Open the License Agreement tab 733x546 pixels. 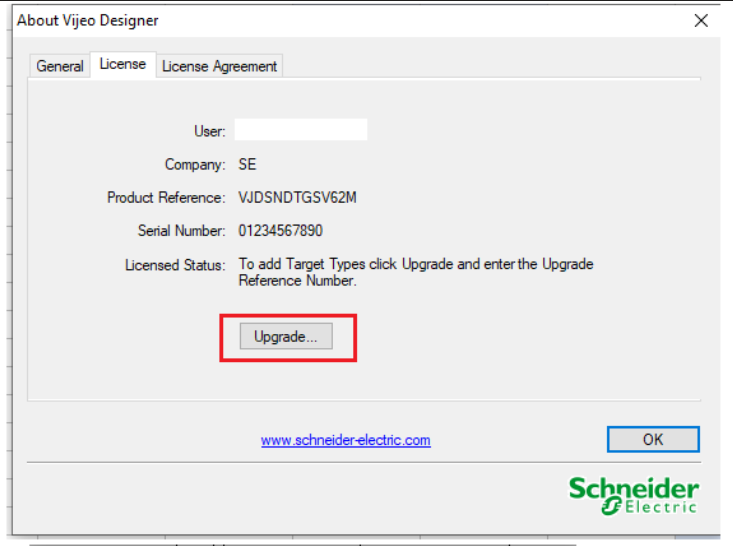219,66
